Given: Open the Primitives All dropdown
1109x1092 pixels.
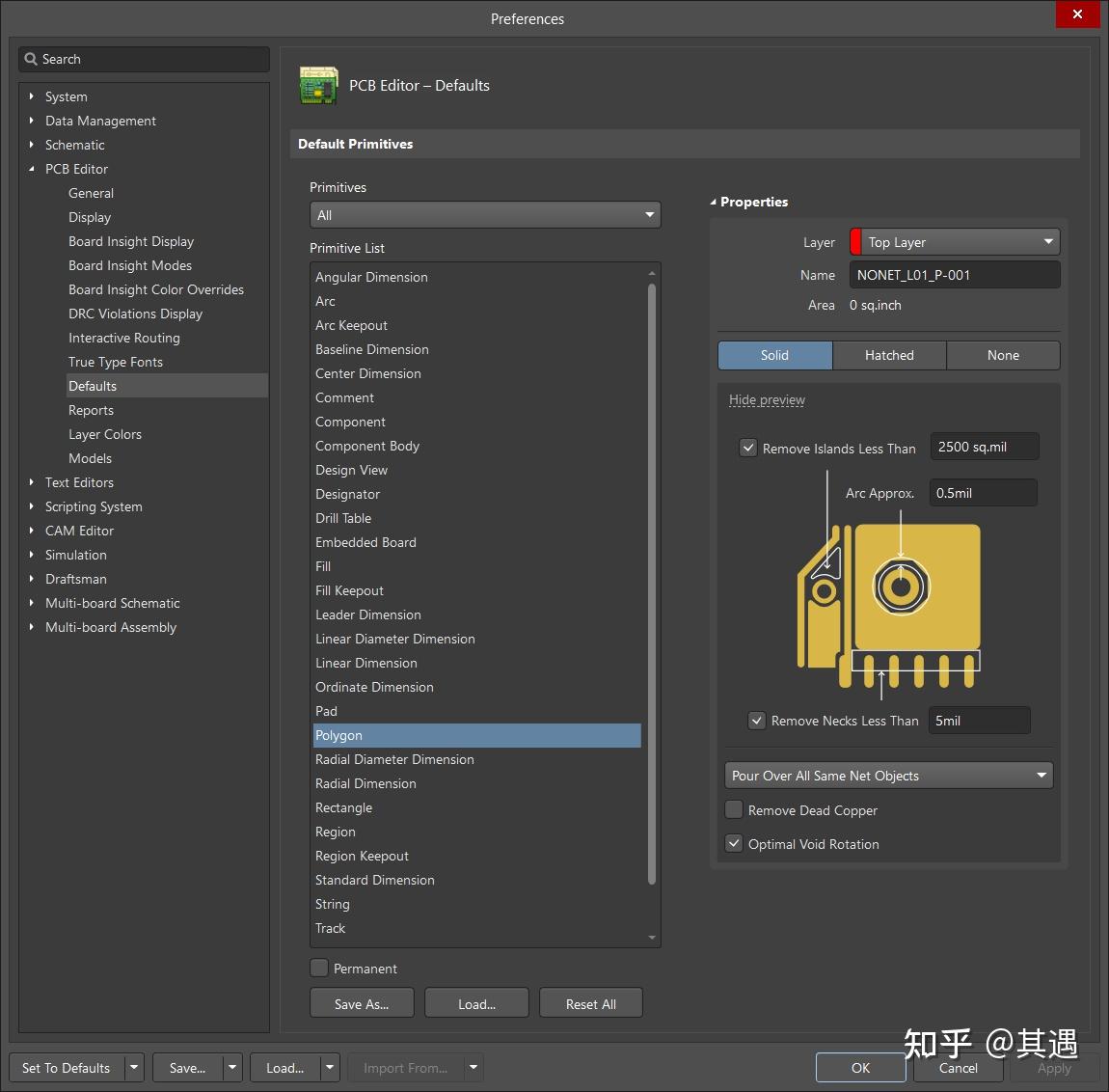Looking at the screenshot, I should (484, 215).
